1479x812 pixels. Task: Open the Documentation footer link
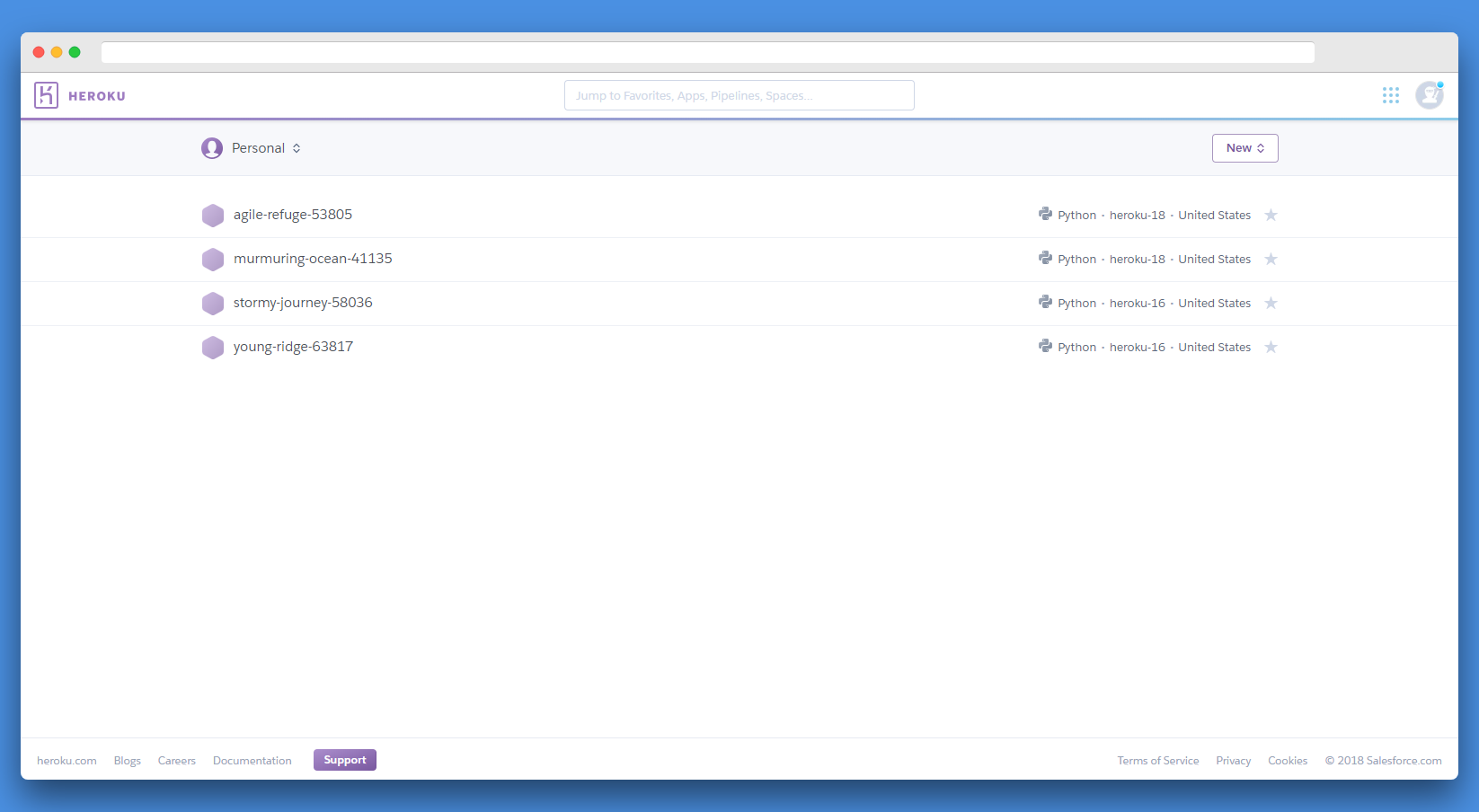(252, 761)
